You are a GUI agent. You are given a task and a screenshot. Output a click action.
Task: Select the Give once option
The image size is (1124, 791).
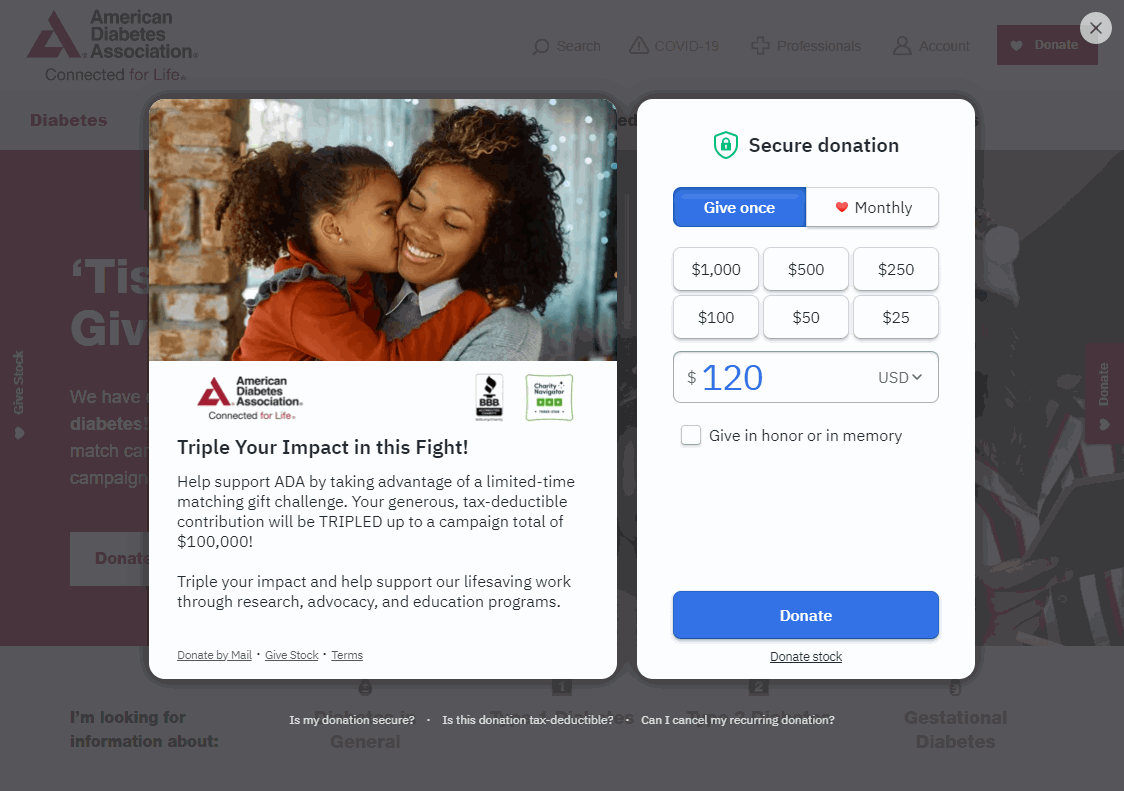739,207
